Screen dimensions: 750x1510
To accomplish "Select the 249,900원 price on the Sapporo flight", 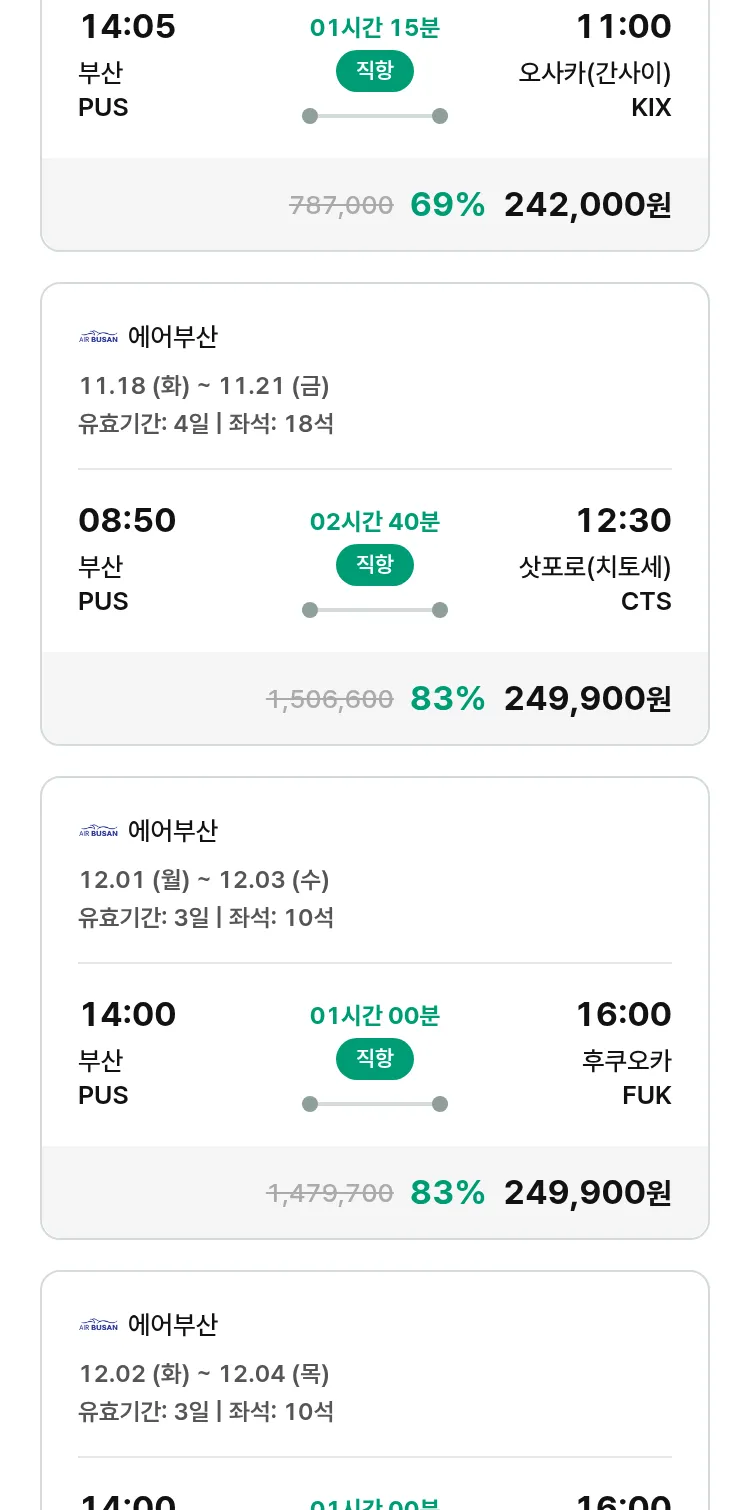I will pyautogui.click(x=587, y=699).
